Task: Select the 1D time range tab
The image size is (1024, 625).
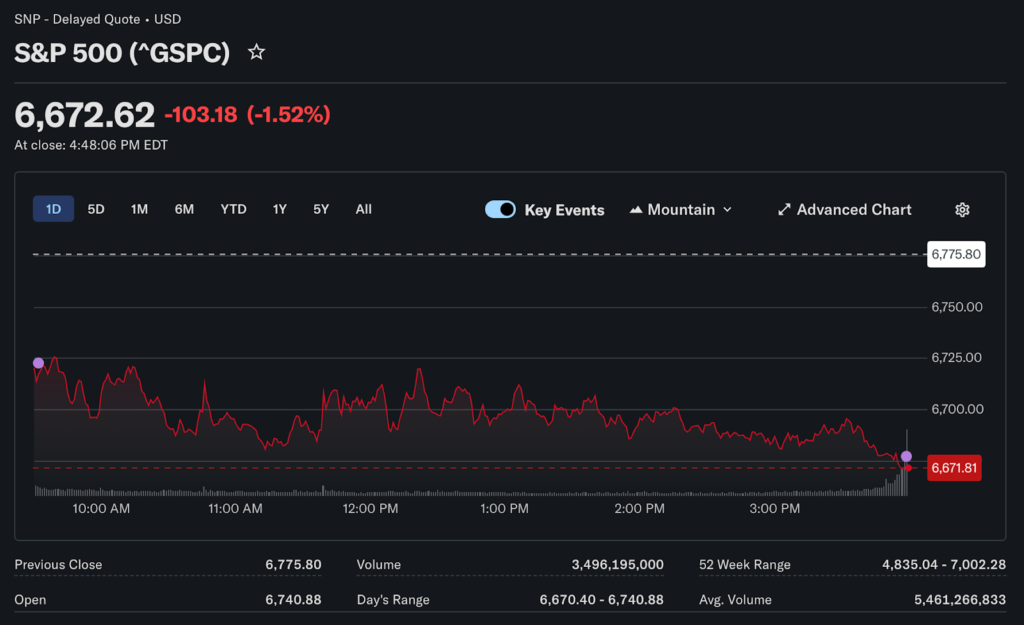Action: 53,209
